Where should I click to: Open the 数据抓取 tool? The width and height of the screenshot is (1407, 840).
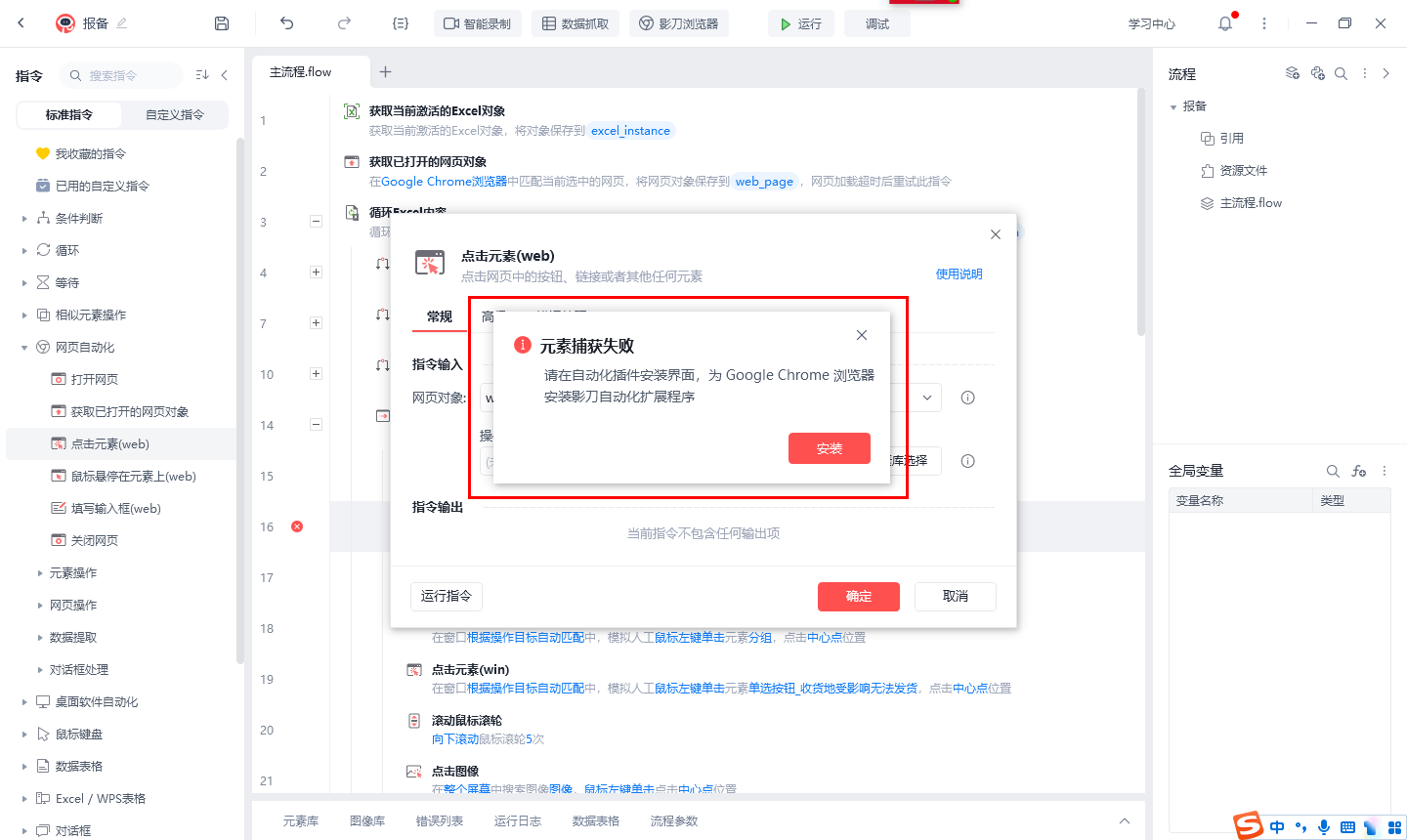click(x=576, y=23)
